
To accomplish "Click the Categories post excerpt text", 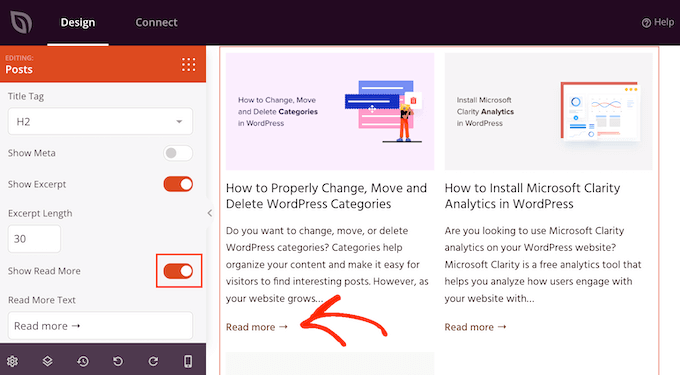I will tap(327, 264).
